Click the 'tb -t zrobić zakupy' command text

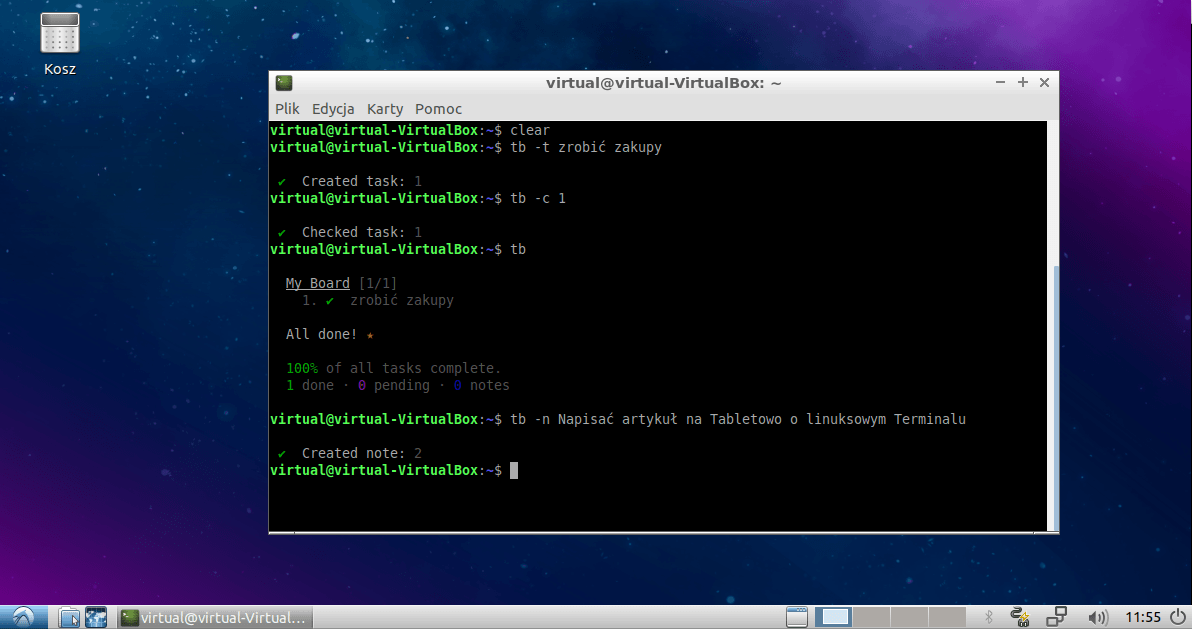click(x=586, y=148)
